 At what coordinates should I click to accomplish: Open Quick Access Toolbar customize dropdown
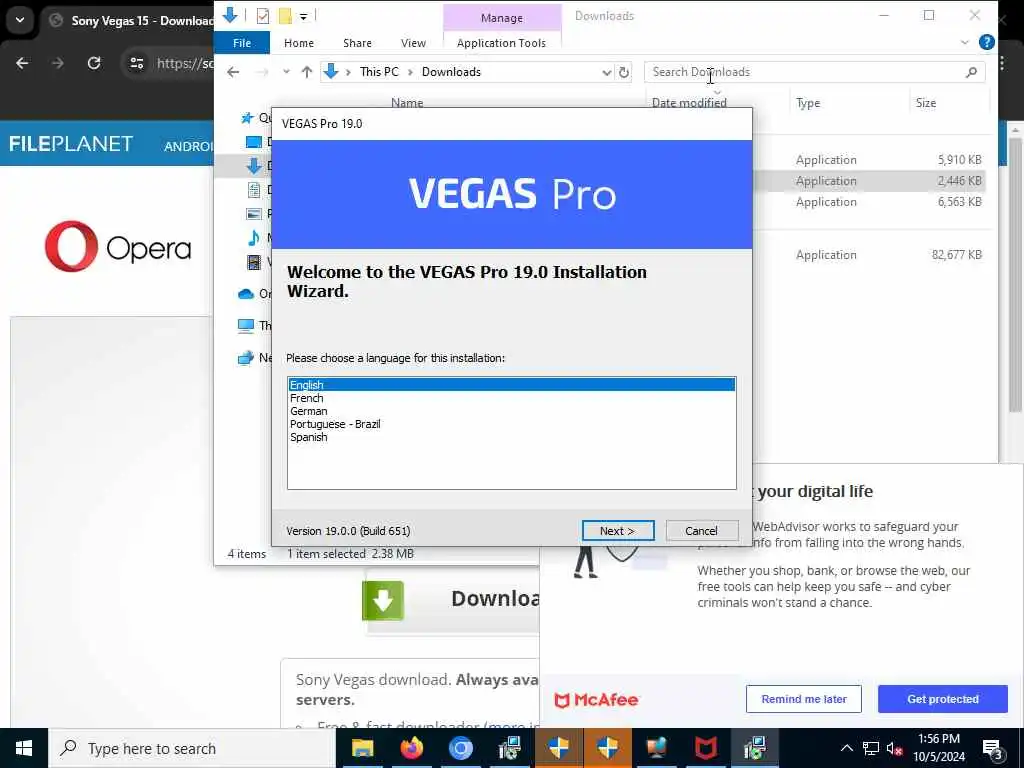point(303,16)
